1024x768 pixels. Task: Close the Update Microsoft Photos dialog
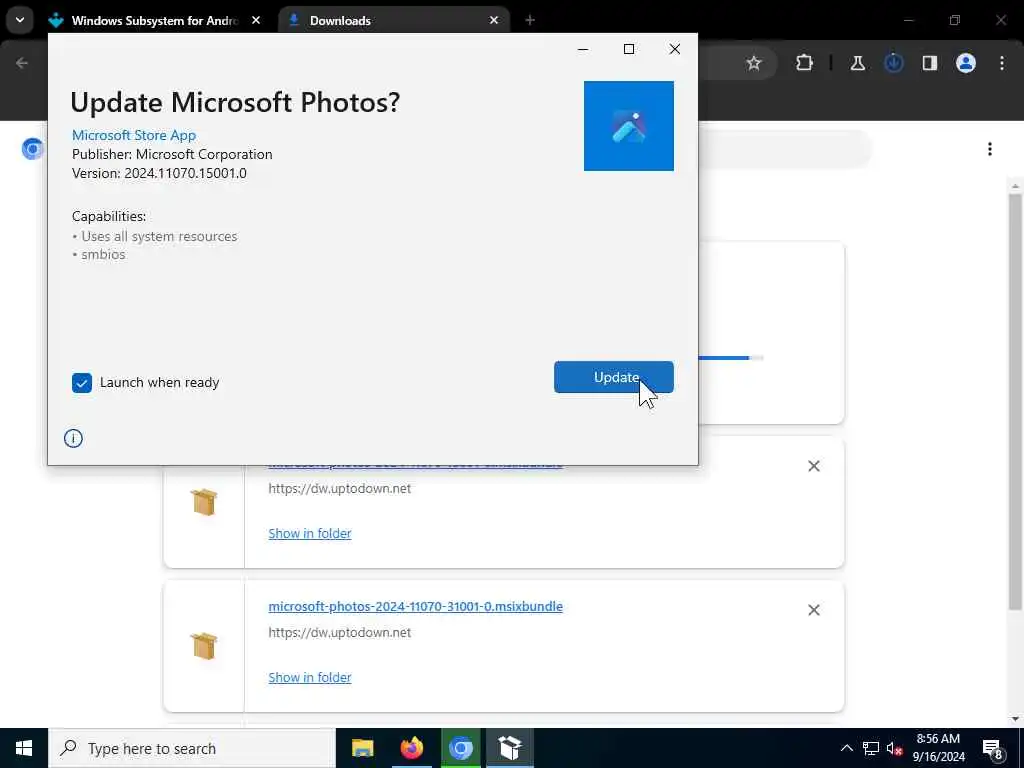click(675, 49)
